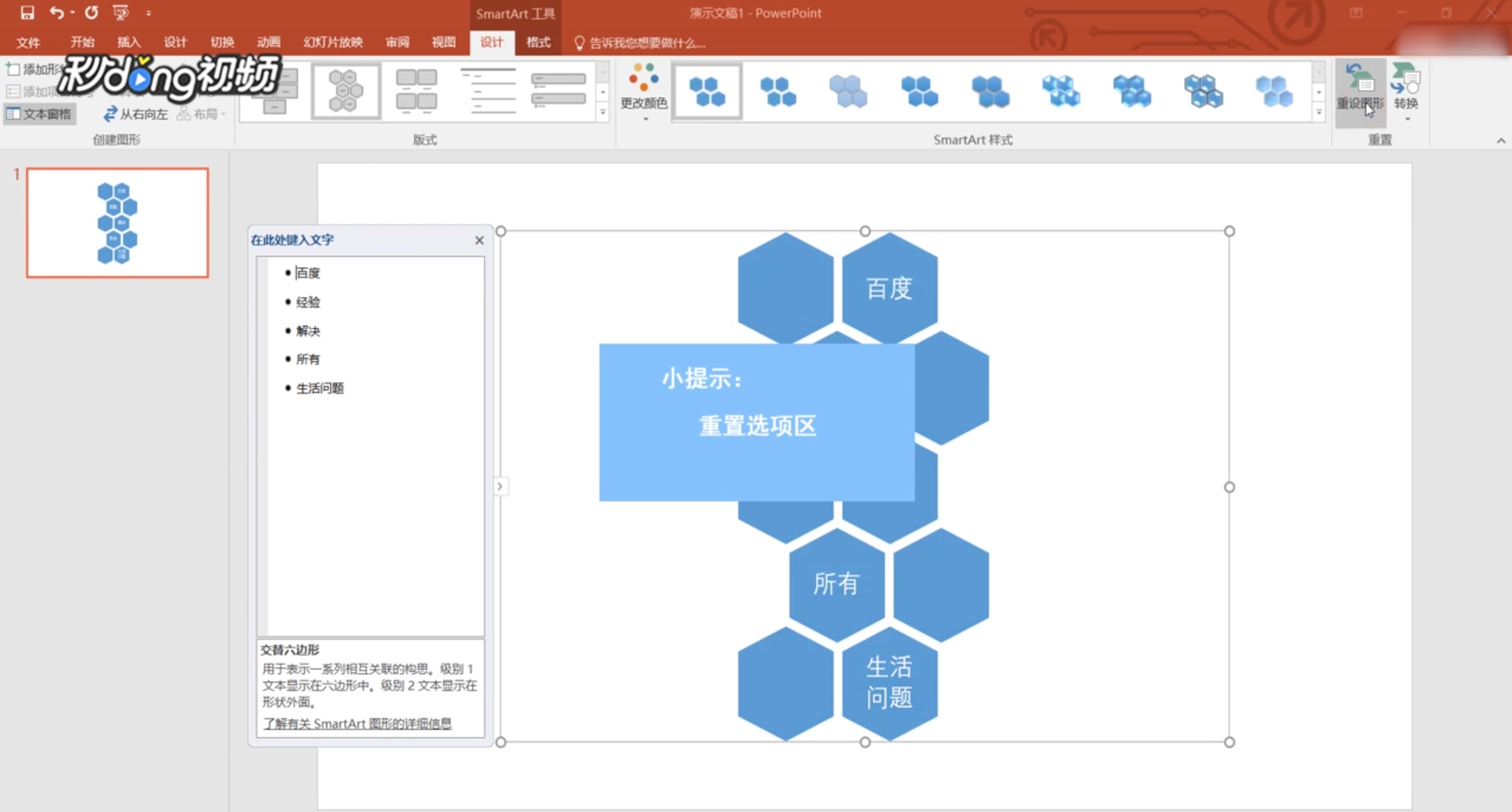Open the undo history dropdown arrow
1512x812 pixels.
[x=72, y=13]
